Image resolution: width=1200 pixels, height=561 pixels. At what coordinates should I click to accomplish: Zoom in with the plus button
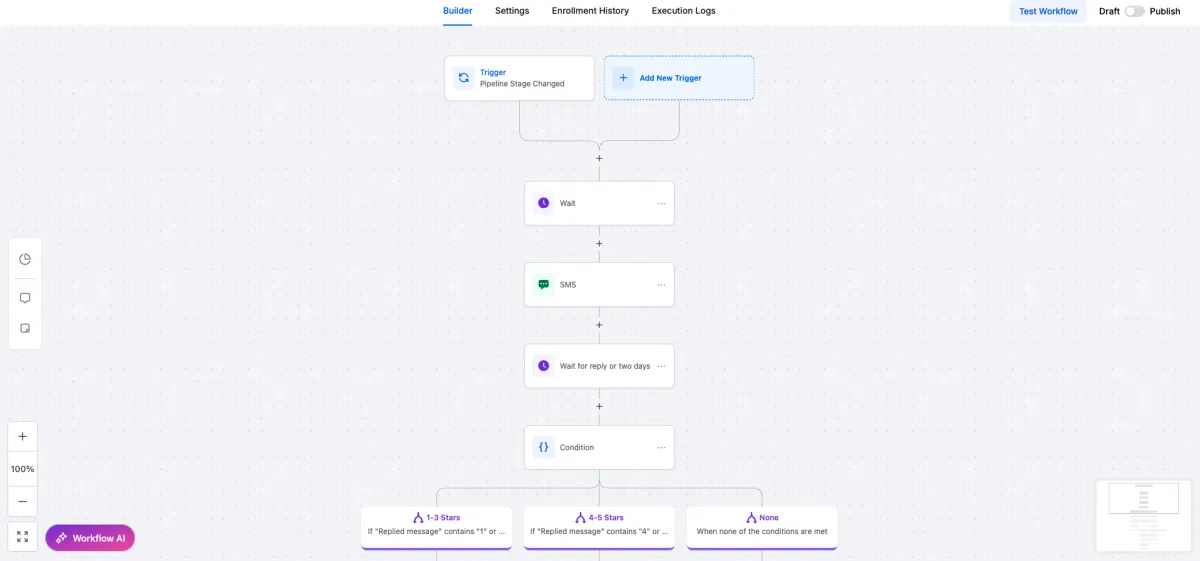click(x=23, y=437)
